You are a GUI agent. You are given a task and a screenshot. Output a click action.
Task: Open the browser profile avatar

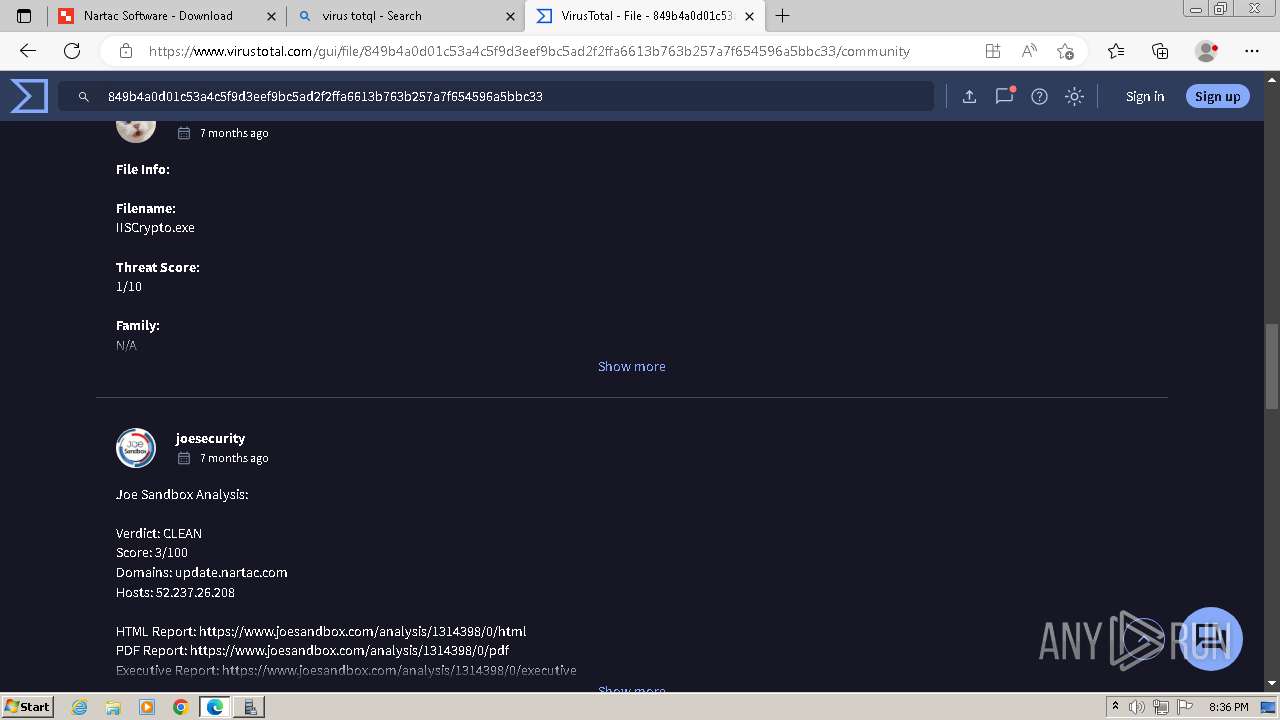point(1207,51)
